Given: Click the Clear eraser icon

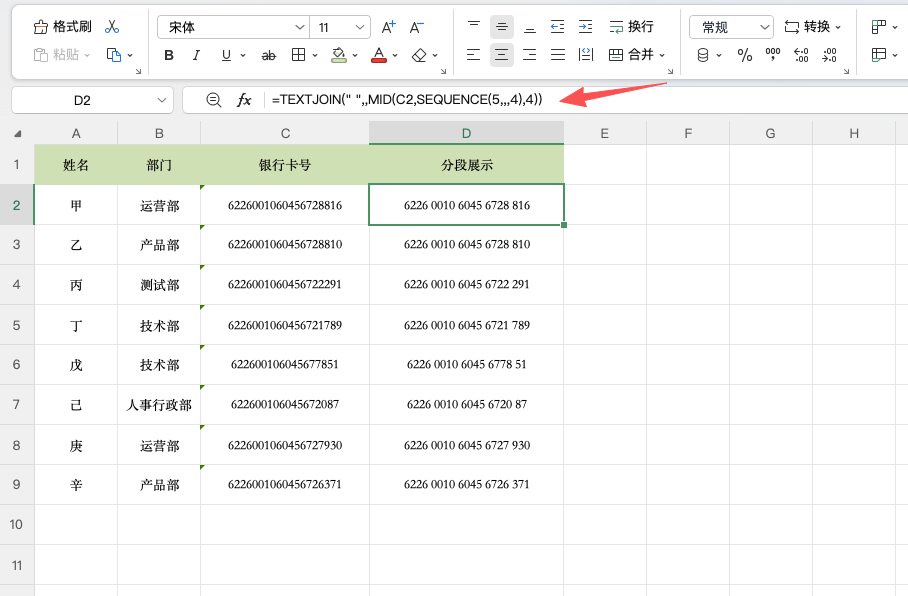Looking at the screenshot, I should (419, 55).
